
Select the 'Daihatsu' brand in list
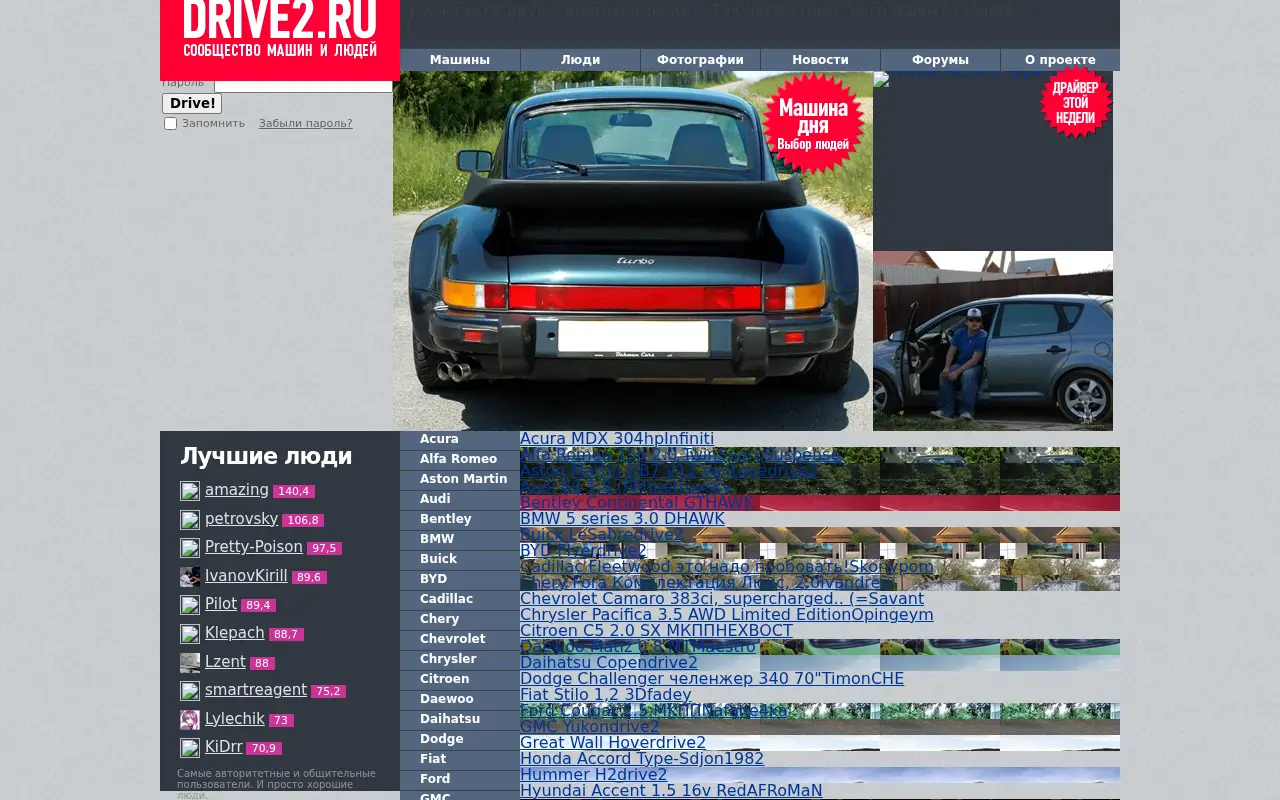click(x=460, y=719)
